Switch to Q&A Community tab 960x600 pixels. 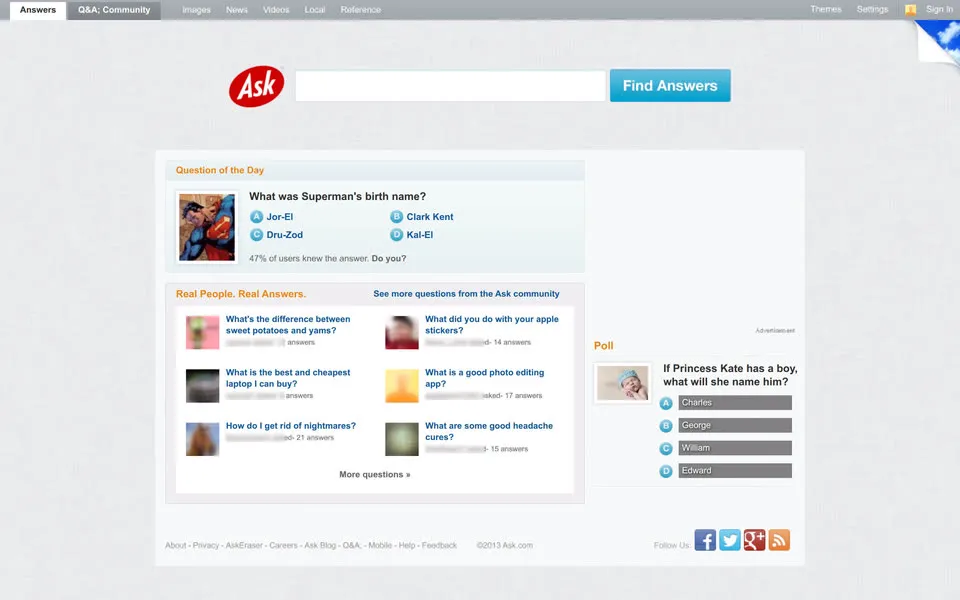click(x=114, y=10)
